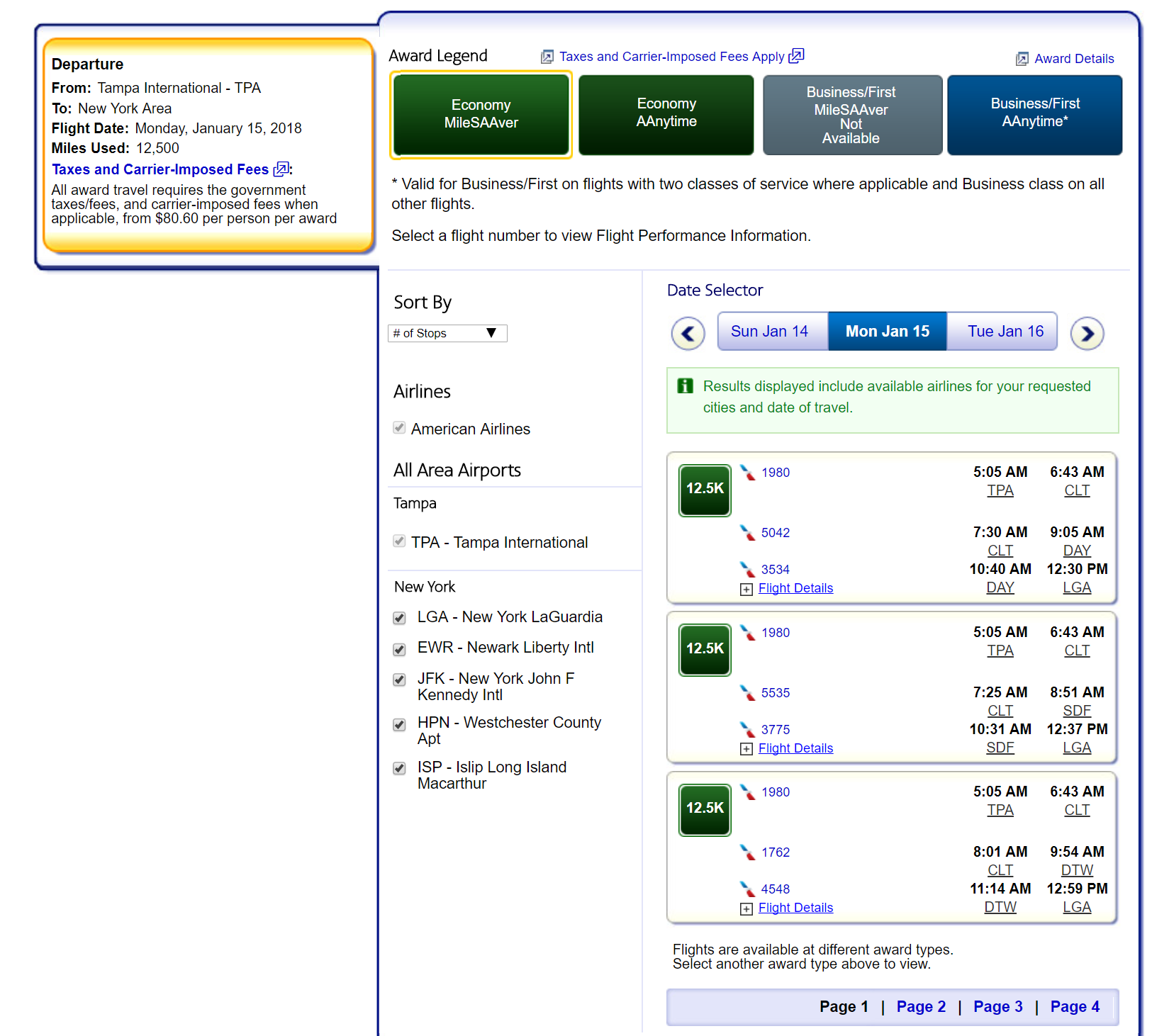Go to Page 2 of results
1152x1036 pixels.
click(x=920, y=1006)
